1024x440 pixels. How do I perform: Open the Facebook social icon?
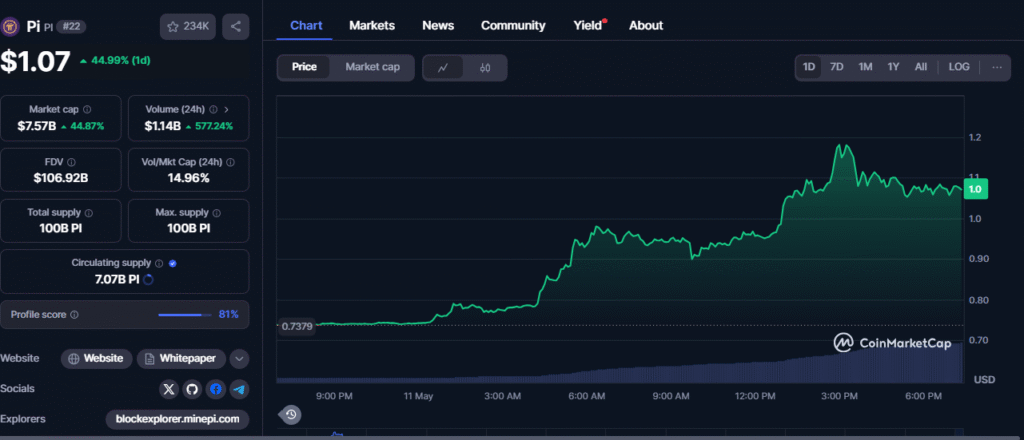[216, 390]
